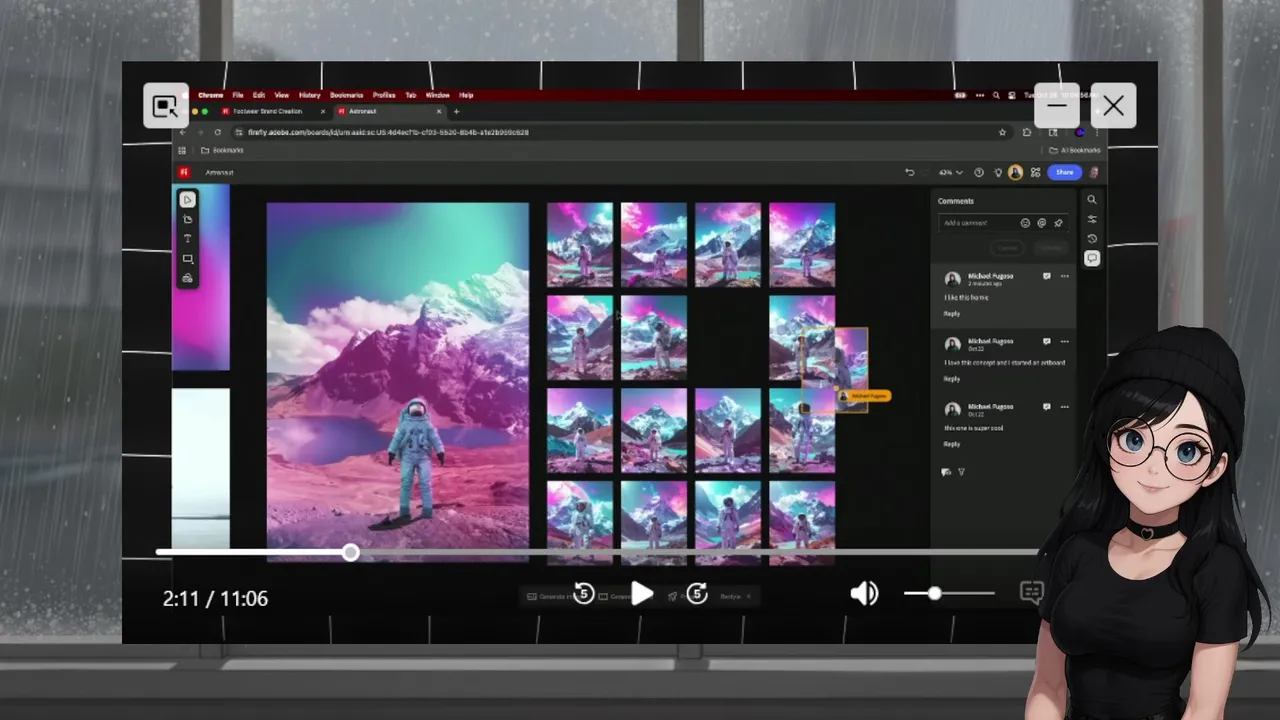Resolve the 'artboard' comment
1280x720 pixels.
1047,342
